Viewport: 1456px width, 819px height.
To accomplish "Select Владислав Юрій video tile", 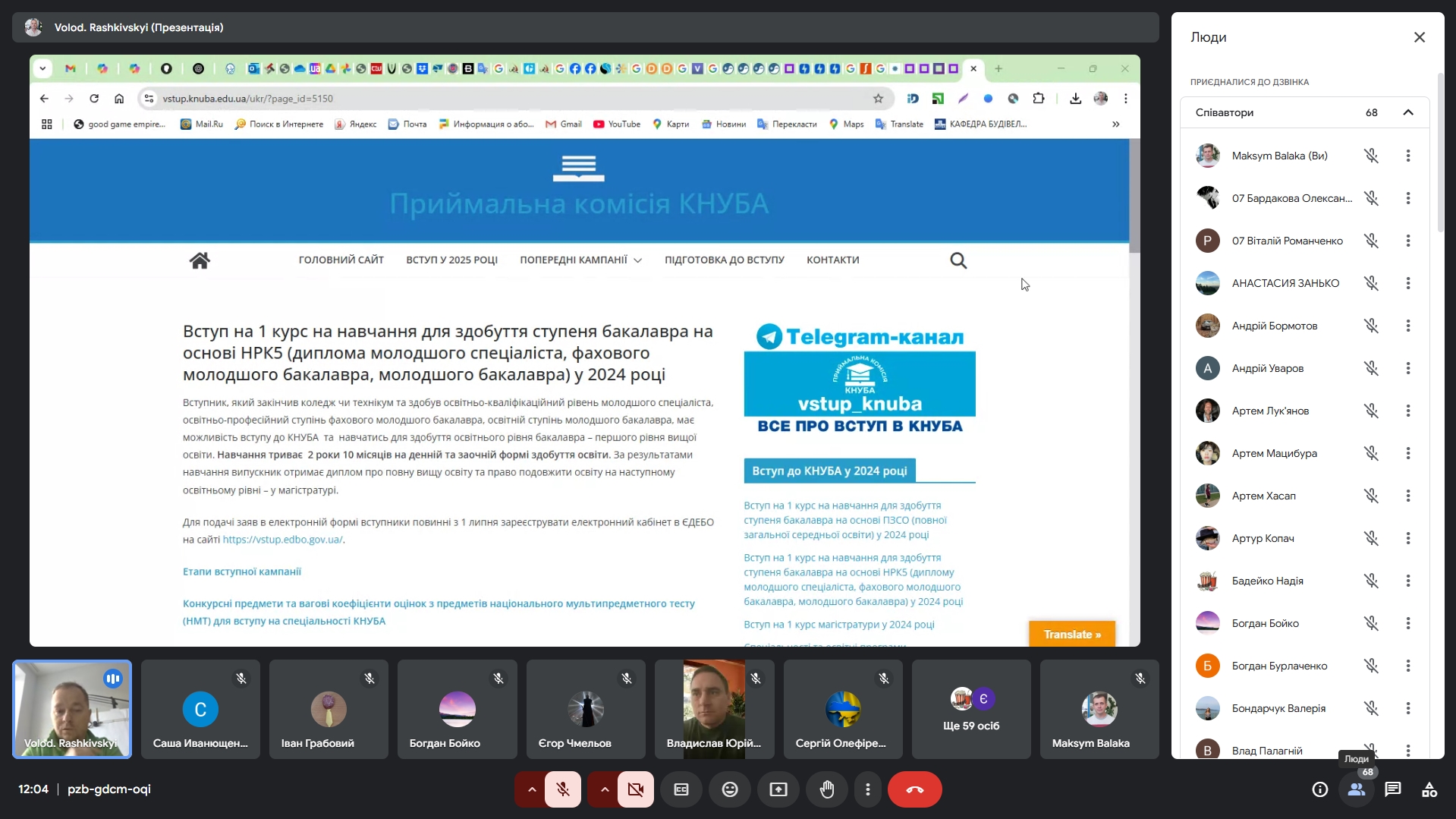I will pyautogui.click(x=714, y=709).
